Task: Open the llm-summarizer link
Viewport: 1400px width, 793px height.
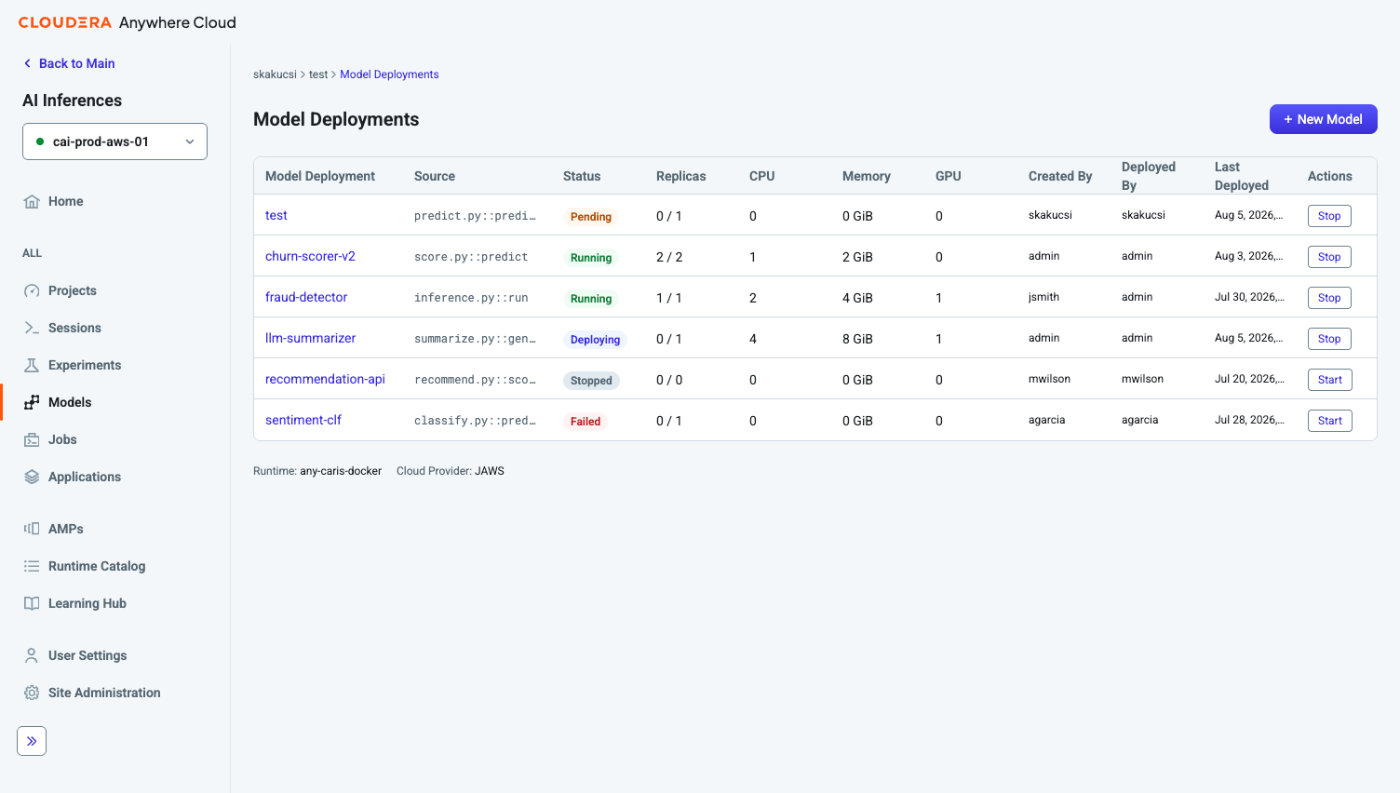Action: click(310, 338)
